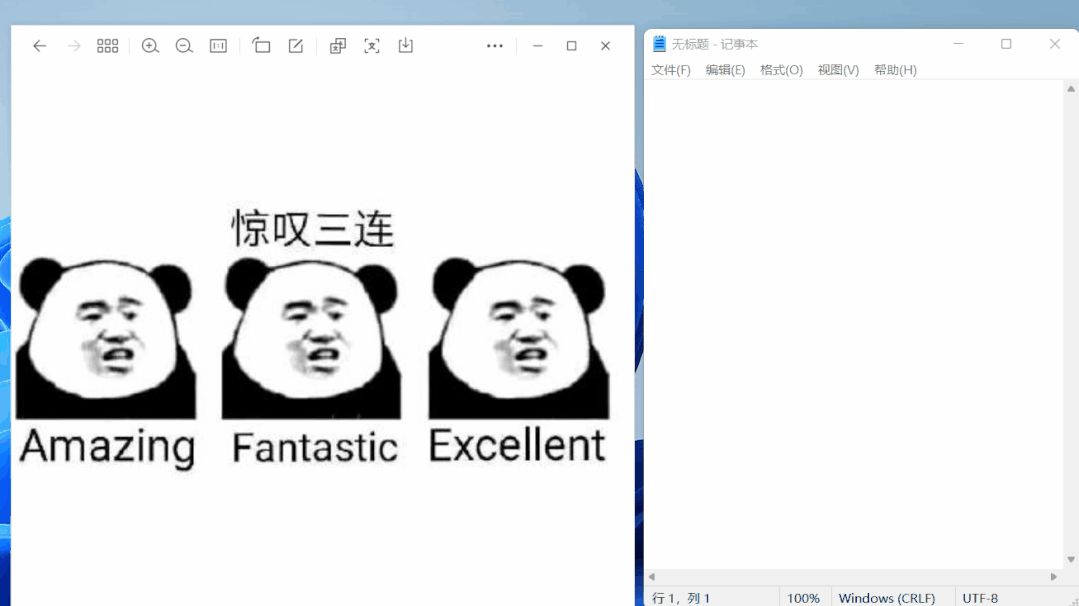Show image at actual size 1:1

coord(218,46)
